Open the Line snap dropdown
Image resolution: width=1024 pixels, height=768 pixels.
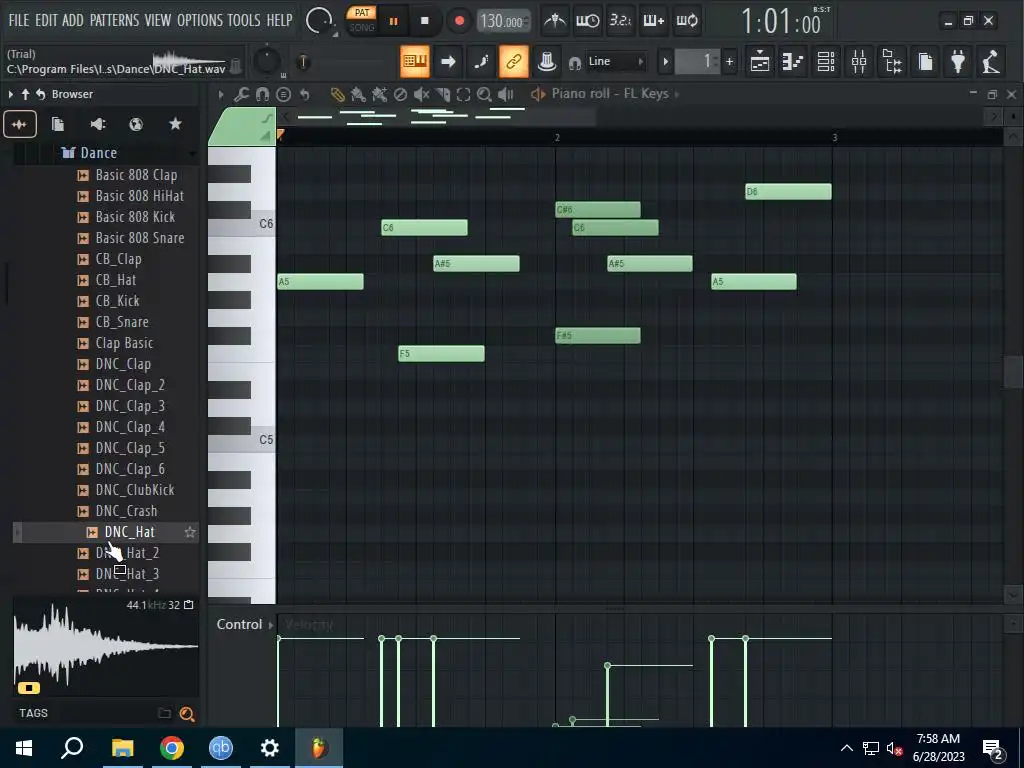pyautogui.click(x=615, y=61)
